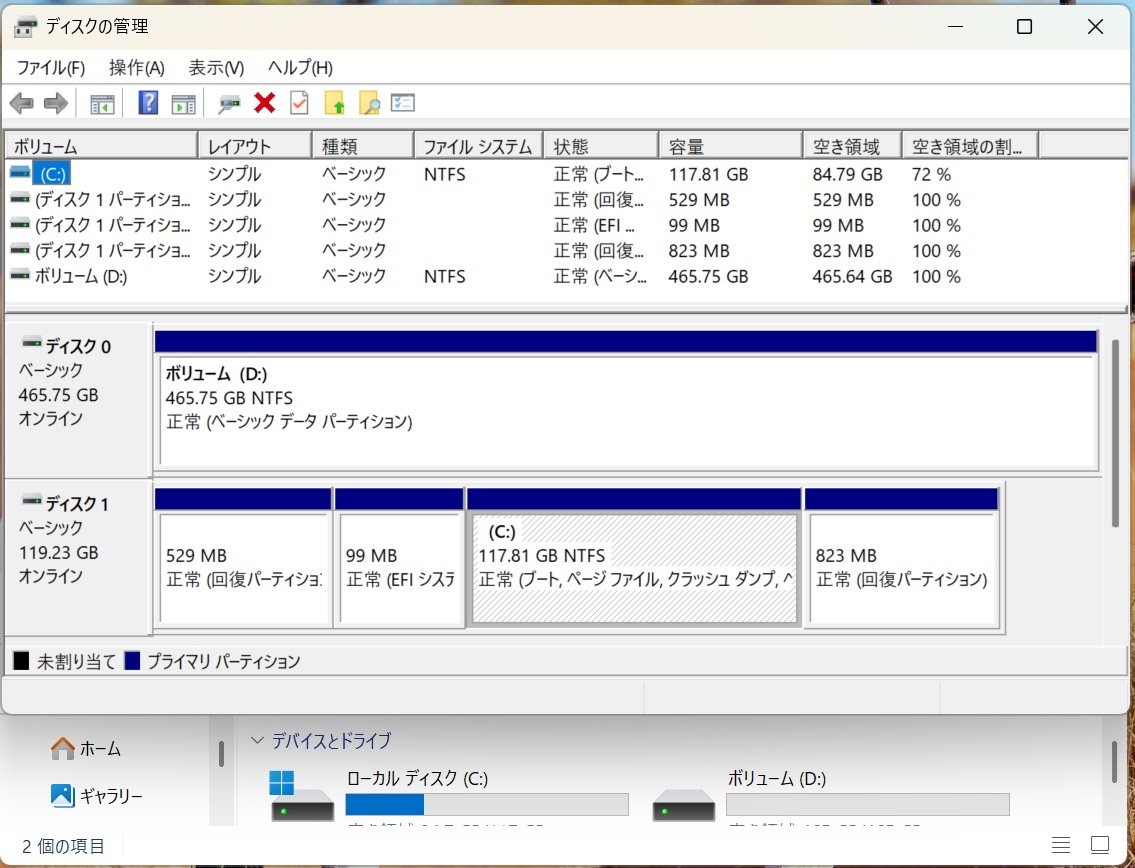Sort by the 状態 column header

coord(602,146)
